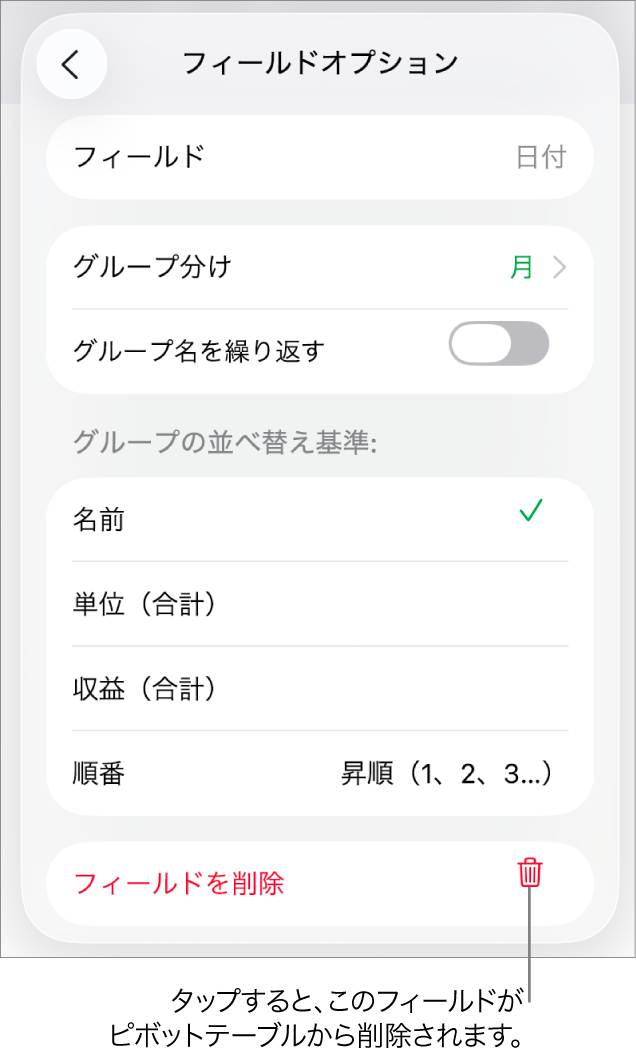This screenshot has height=1053, width=636.
Task: Toggle the グループ名を繰り返す switch
Action: (x=499, y=343)
